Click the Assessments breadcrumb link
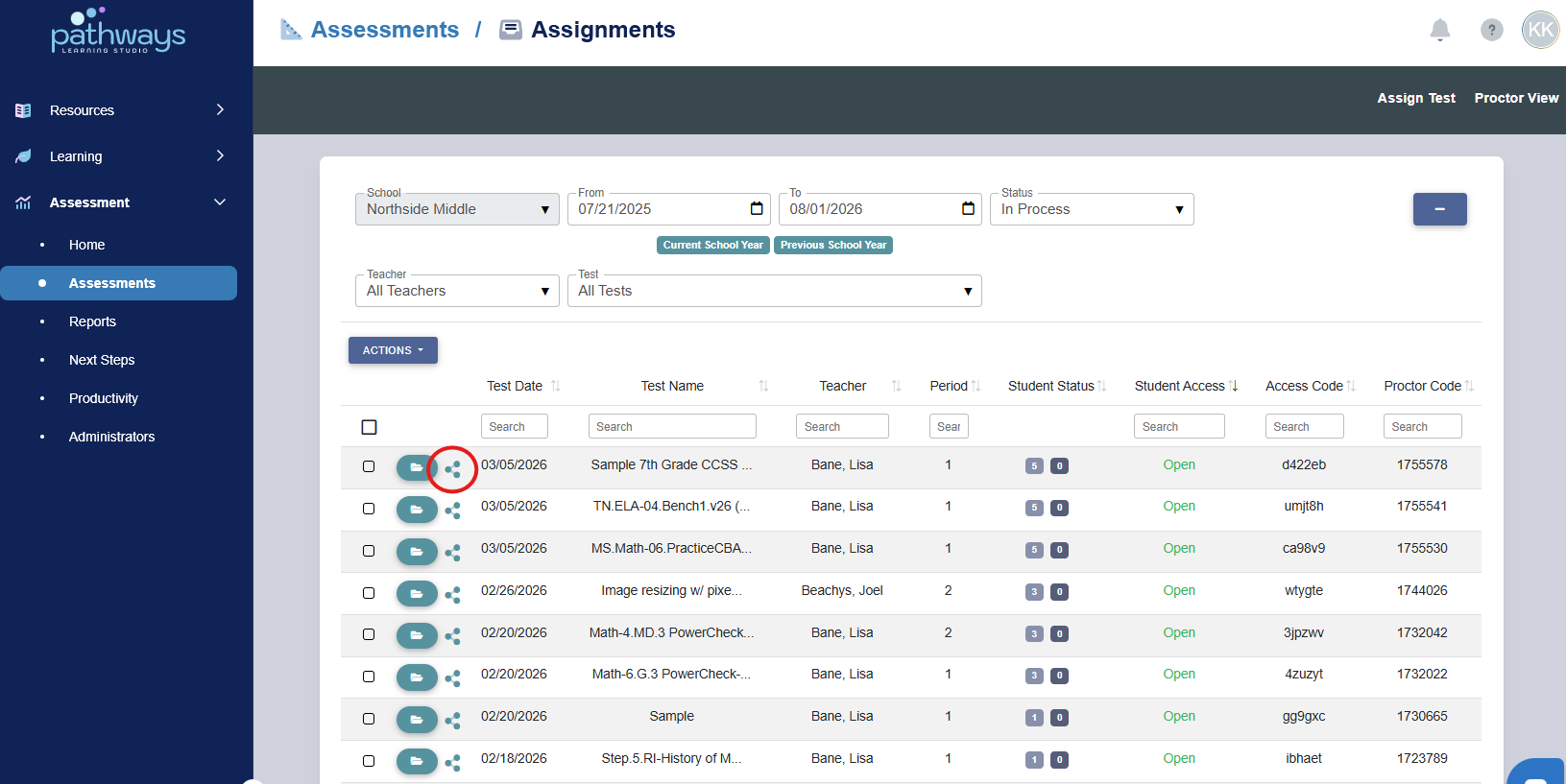Viewport: 1566px width, 784px height. [x=384, y=30]
